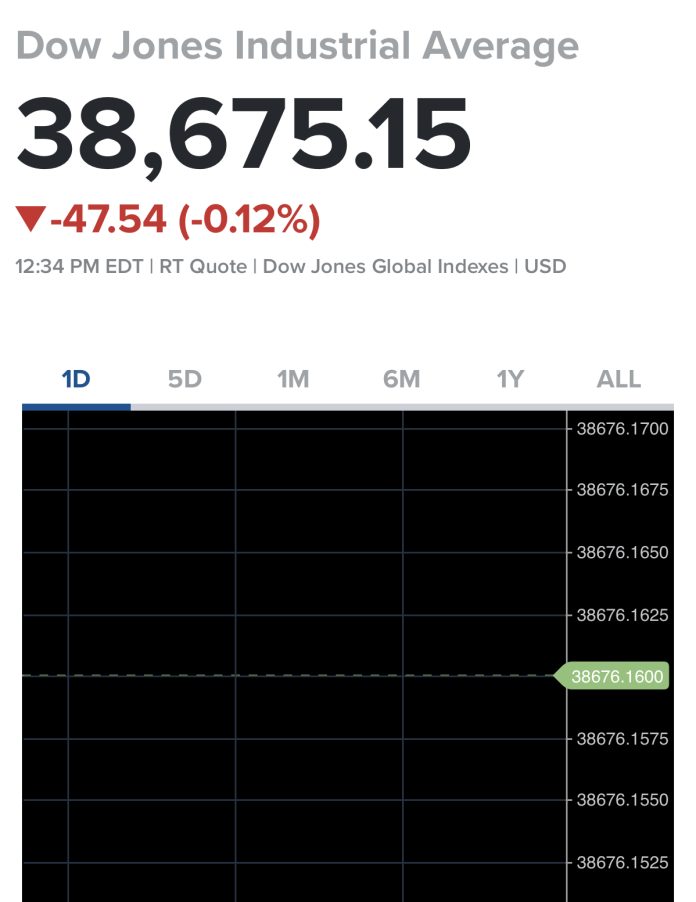The height and width of the screenshot is (902, 696).
Task: Select the 1D chart range tab
Action: (76, 380)
